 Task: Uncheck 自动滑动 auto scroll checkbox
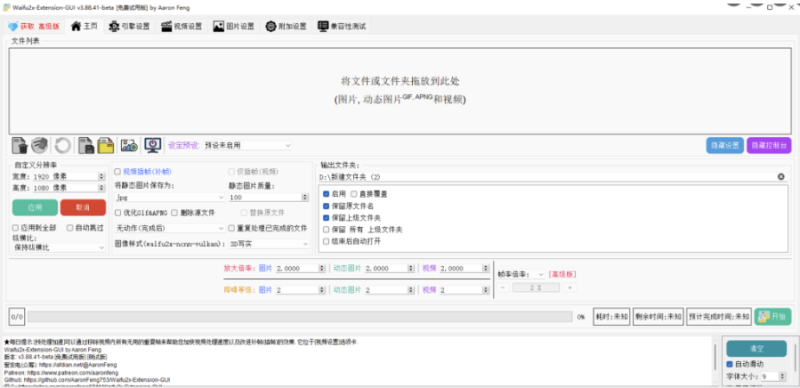point(730,364)
